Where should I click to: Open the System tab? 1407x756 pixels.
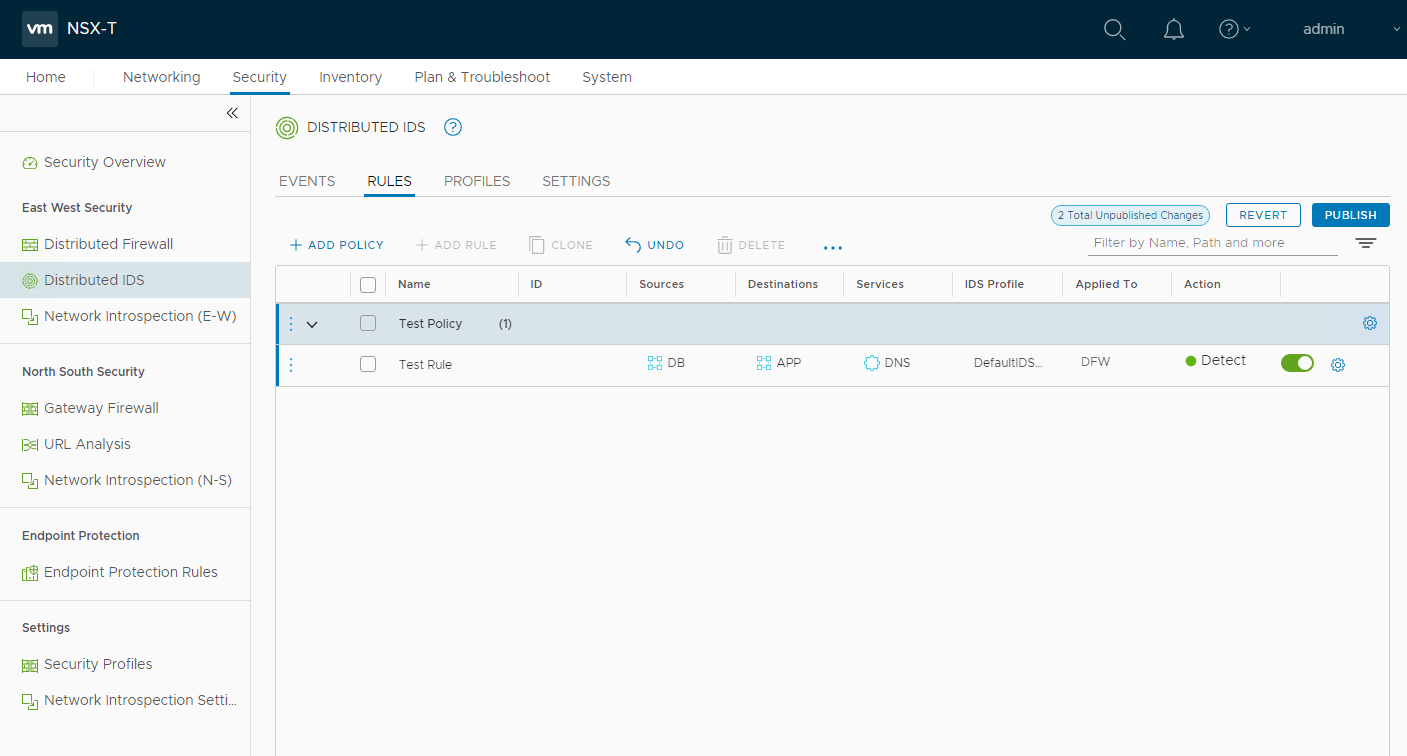[x=607, y=77]
